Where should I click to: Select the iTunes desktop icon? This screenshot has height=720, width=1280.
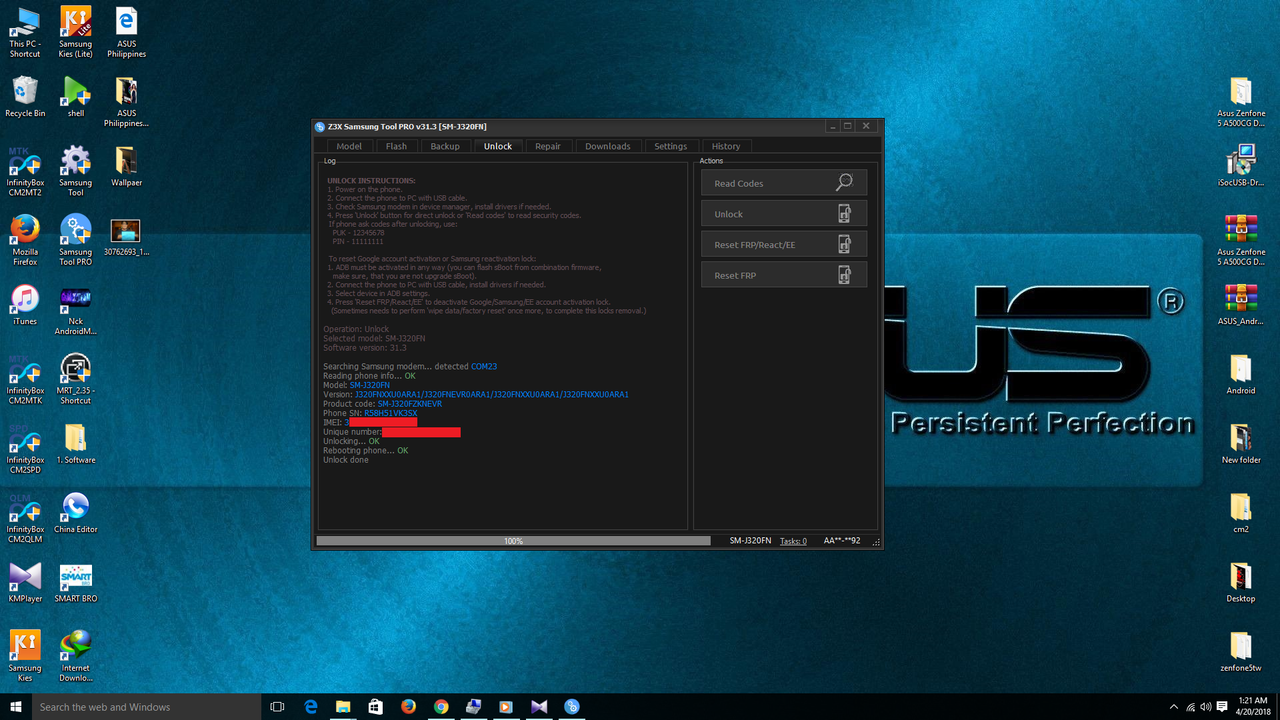(25, 305)
